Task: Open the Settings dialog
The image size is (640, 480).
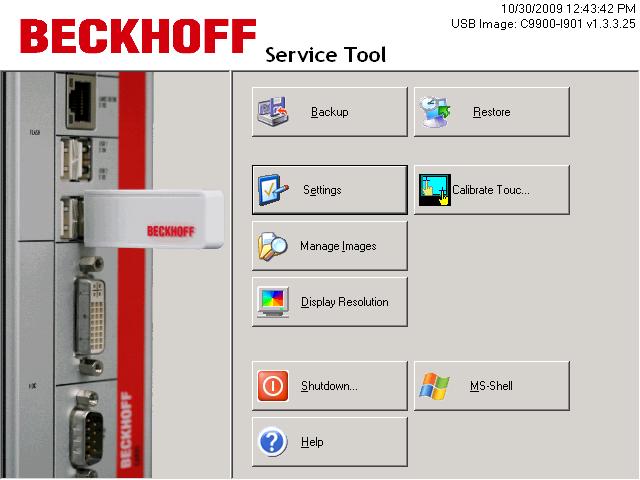Action: pyautogui.click(x=329, y=190)
